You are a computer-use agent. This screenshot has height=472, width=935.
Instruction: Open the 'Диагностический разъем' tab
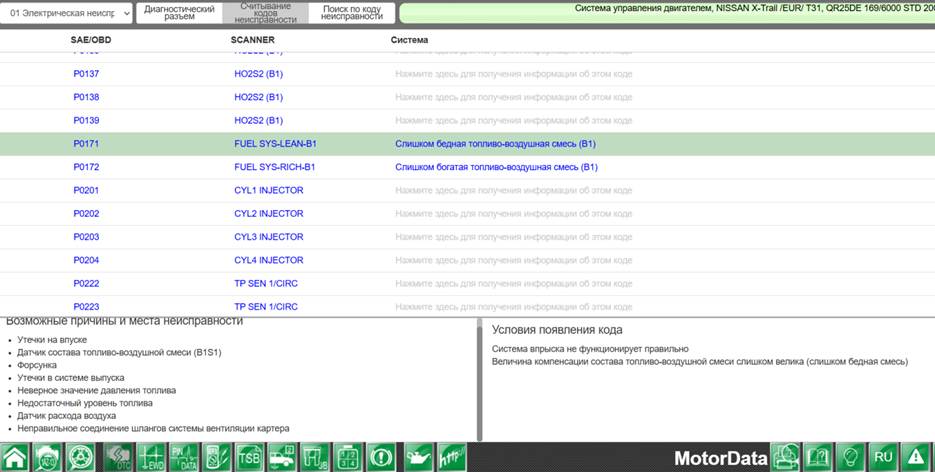point(179,13)
